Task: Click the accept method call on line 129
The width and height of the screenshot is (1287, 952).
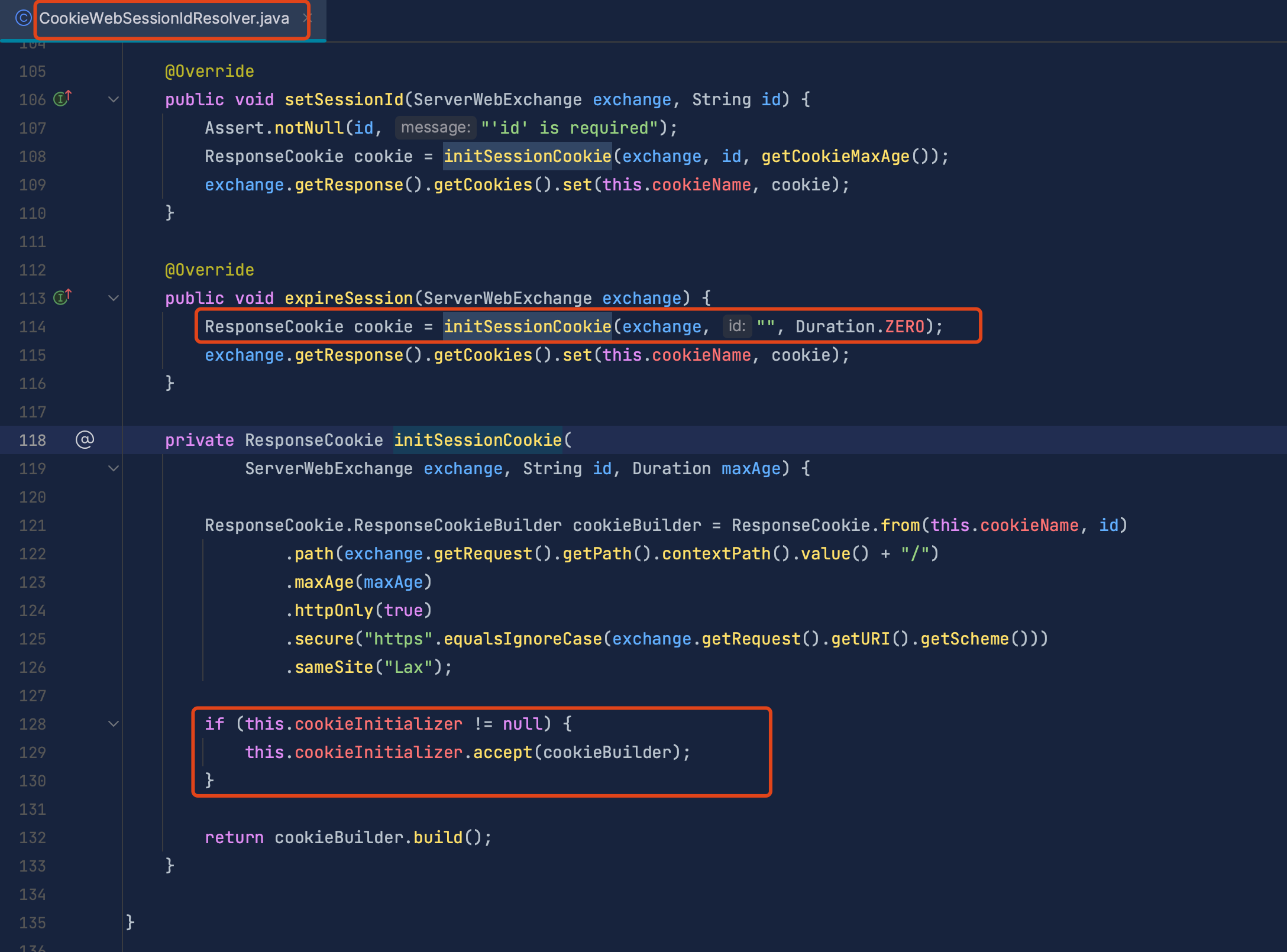Action: [503, 752]
